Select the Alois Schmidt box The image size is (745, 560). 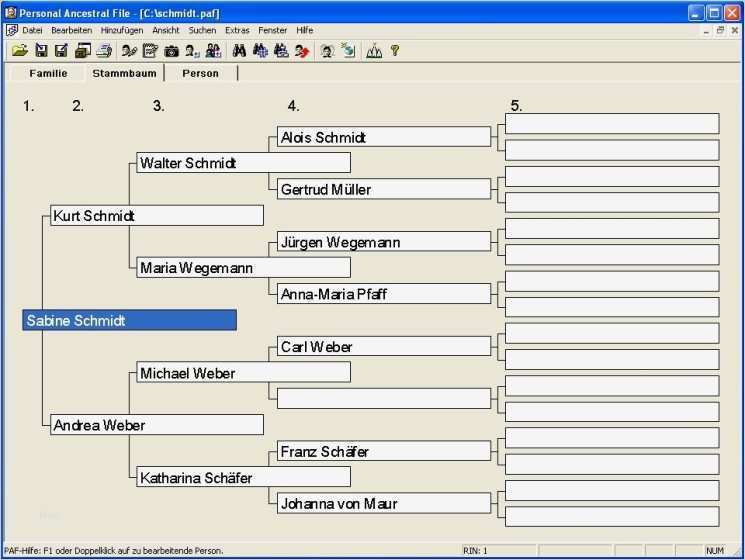point(384,137)
